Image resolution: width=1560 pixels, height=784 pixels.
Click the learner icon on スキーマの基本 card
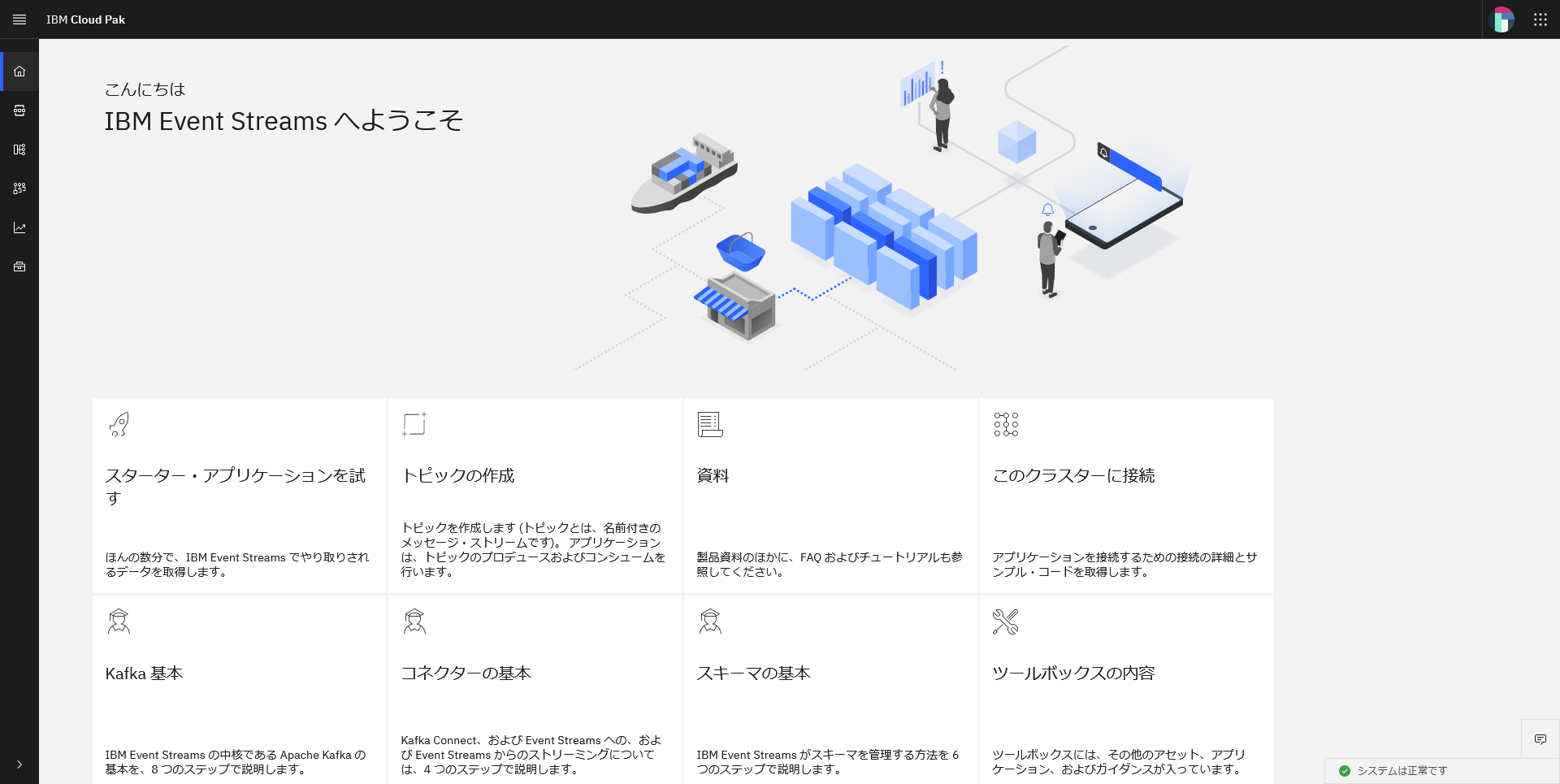tap(710, 622)
